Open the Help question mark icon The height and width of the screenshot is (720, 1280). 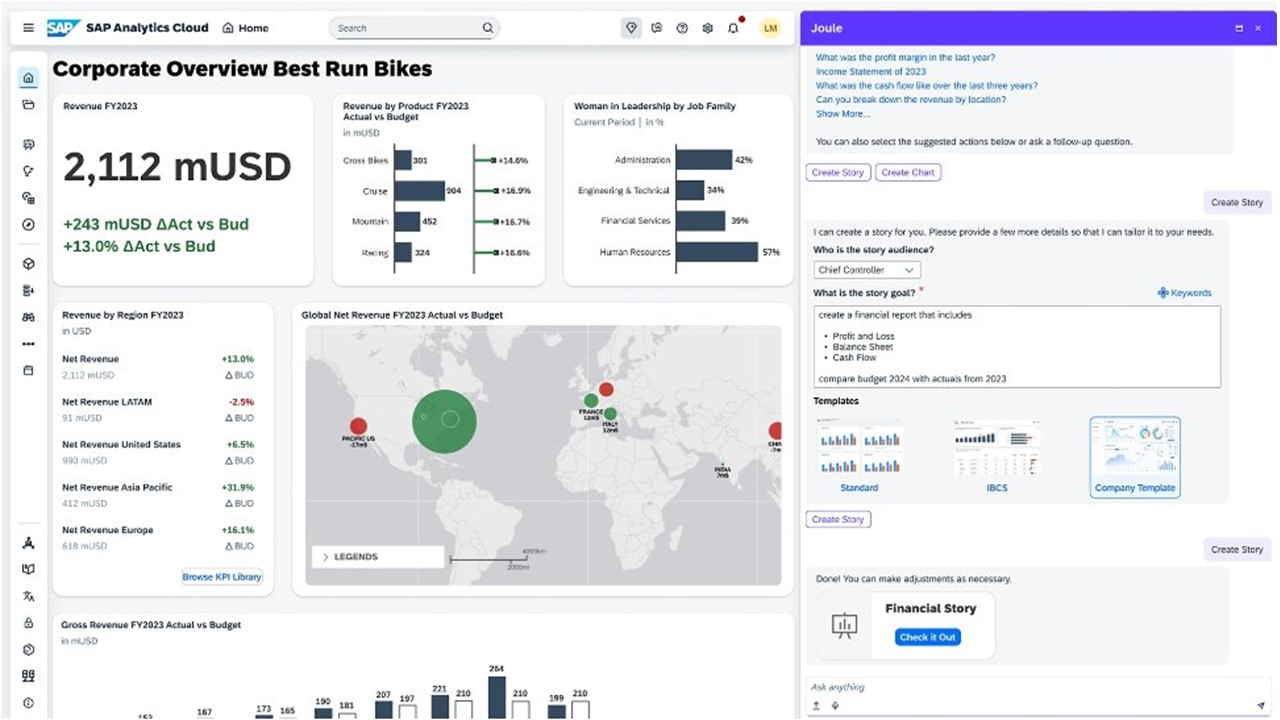pos(682,27)
